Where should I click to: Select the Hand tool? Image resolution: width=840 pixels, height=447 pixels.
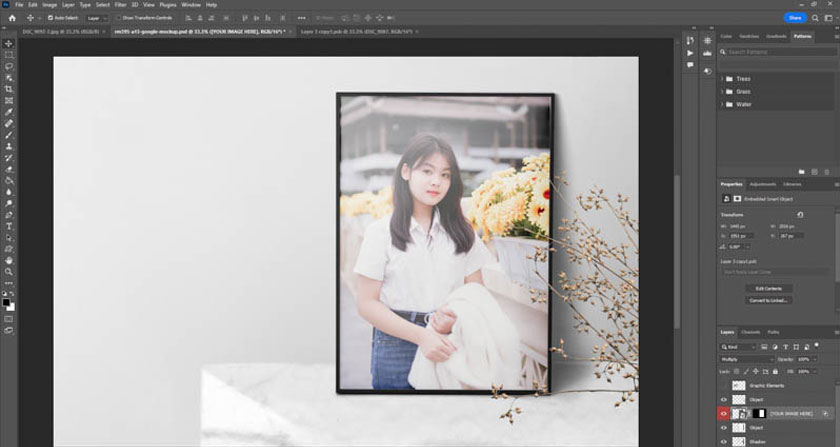click(x=9, y=260)
